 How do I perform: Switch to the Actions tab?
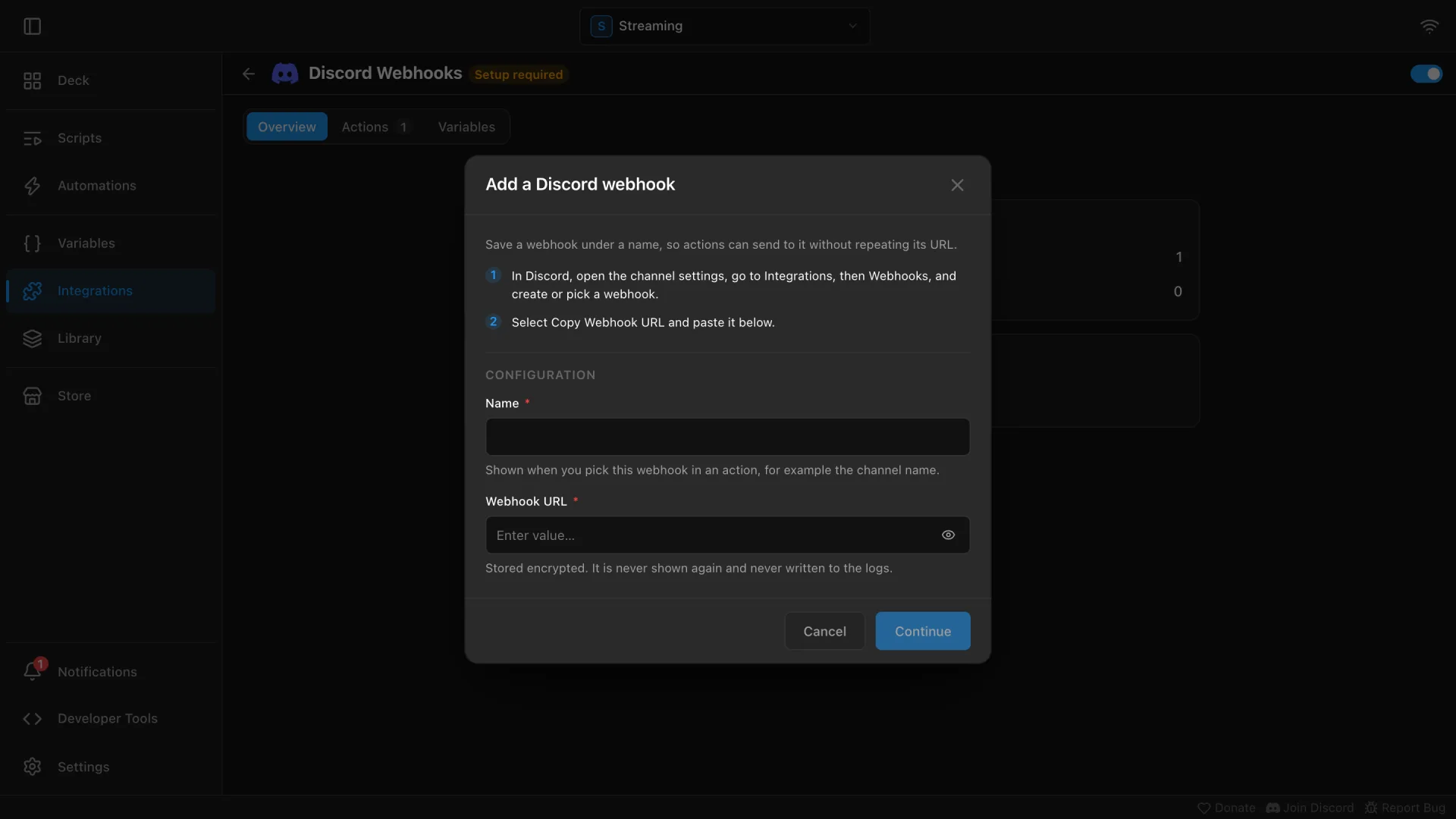[375, 127]
